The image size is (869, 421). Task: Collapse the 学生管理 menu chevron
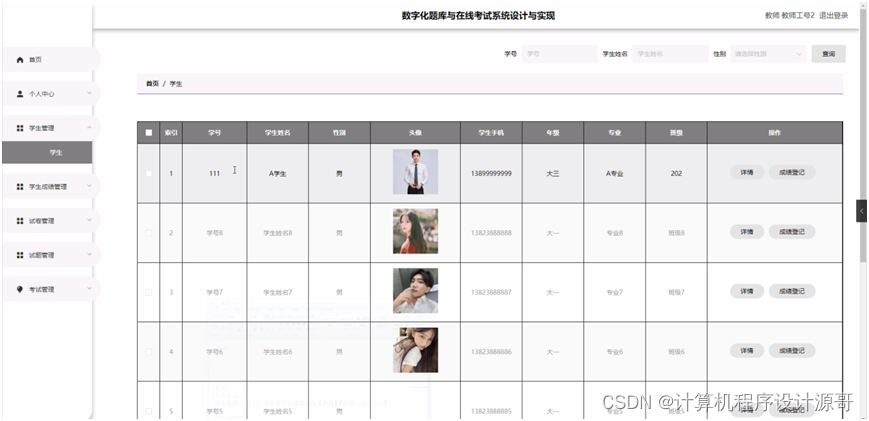89,127
